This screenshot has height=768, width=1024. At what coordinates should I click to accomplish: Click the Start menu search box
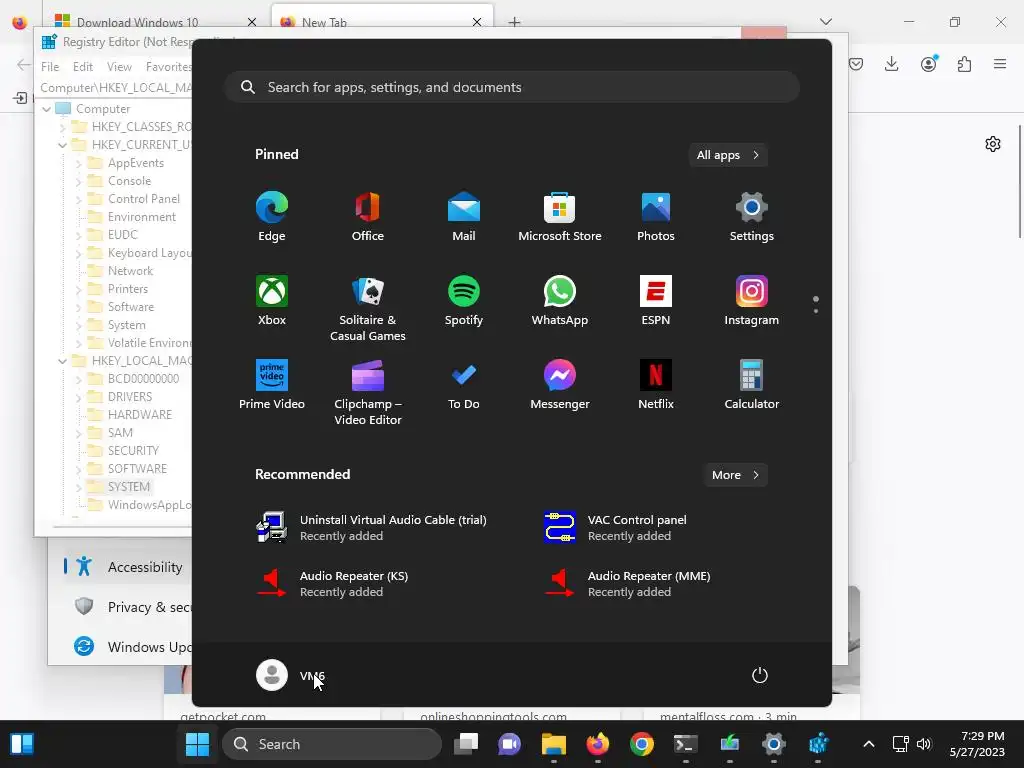512,87
